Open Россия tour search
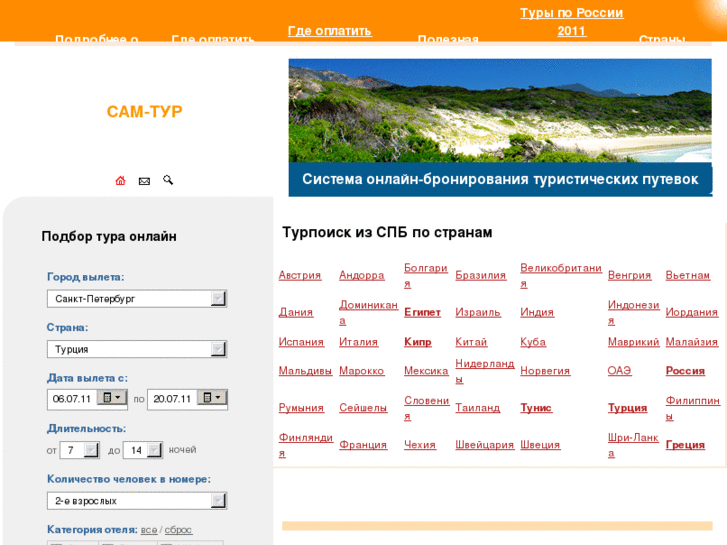 [685, 371]
